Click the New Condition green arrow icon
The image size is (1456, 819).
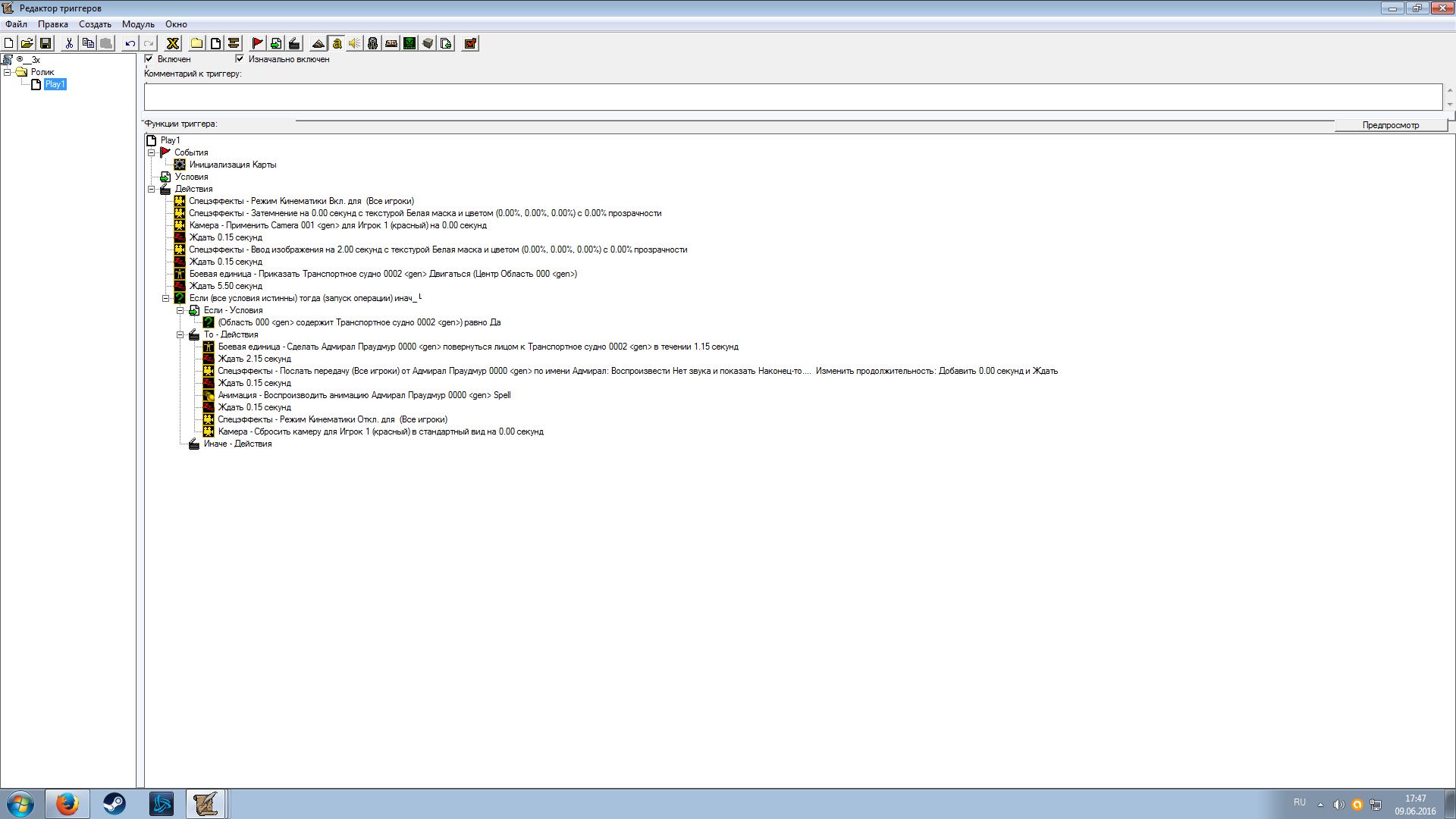click(276, 43)
